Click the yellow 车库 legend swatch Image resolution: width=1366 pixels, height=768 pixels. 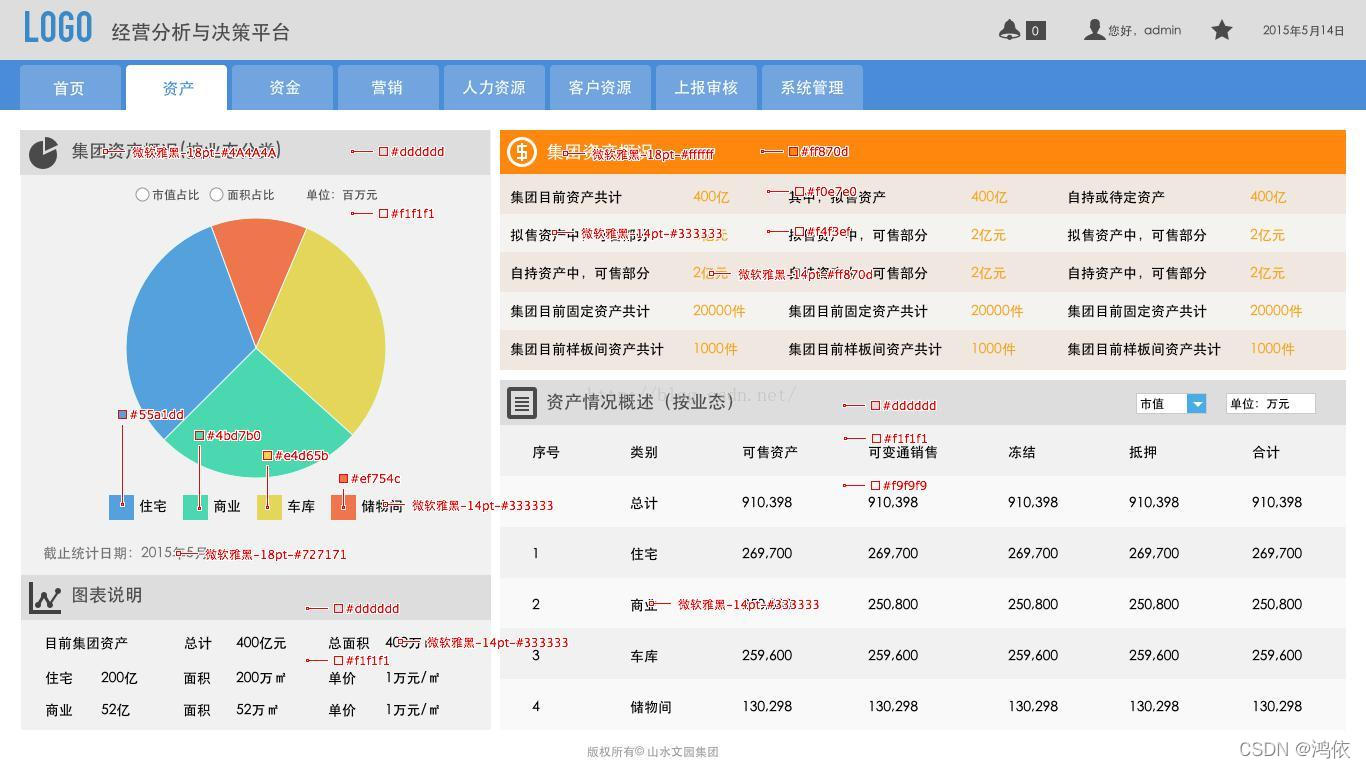coord(270,507)
